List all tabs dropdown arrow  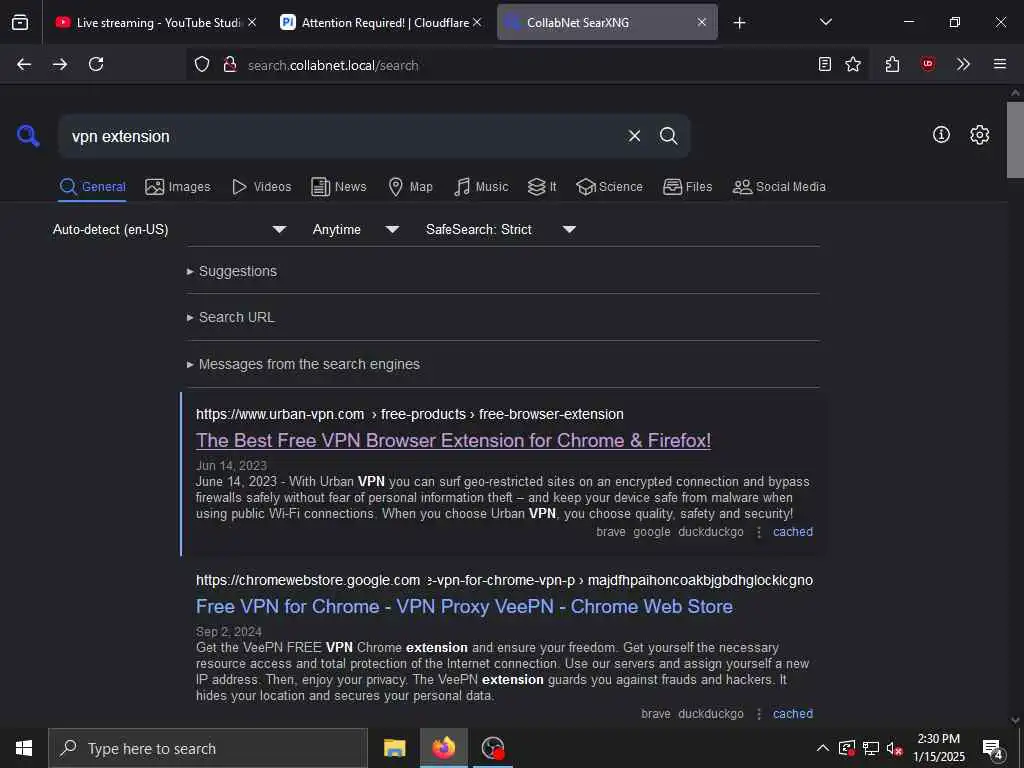825,22
